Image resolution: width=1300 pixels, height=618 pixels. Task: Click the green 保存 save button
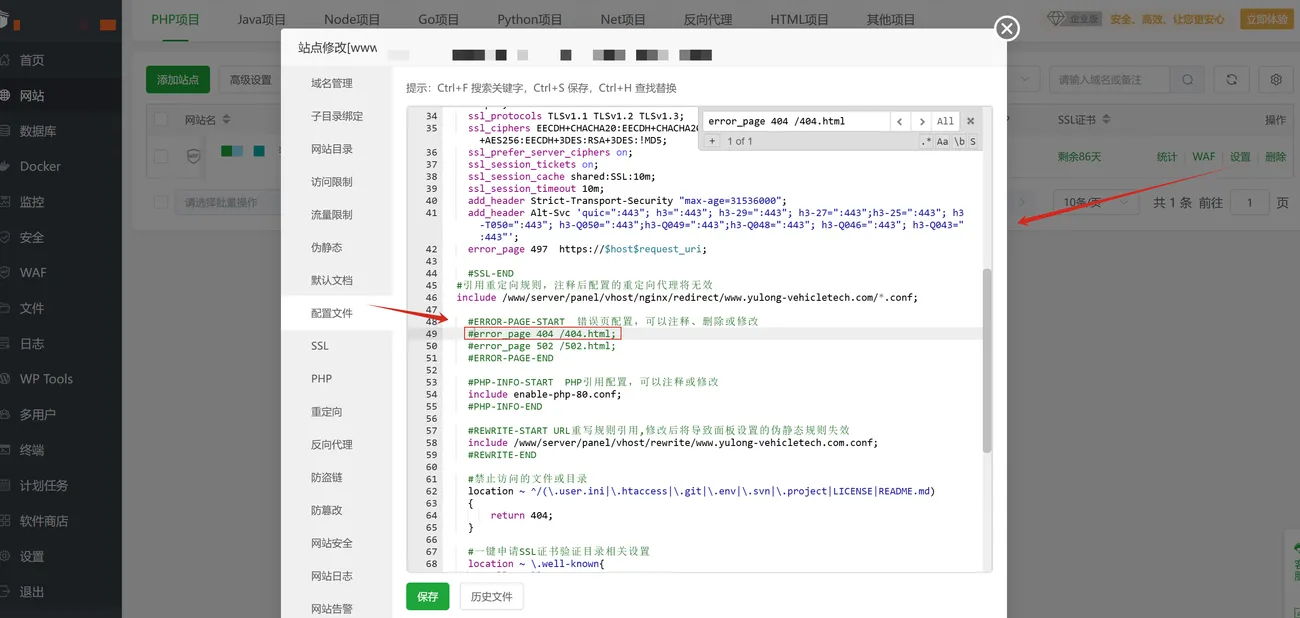click(x=428, y=596)
